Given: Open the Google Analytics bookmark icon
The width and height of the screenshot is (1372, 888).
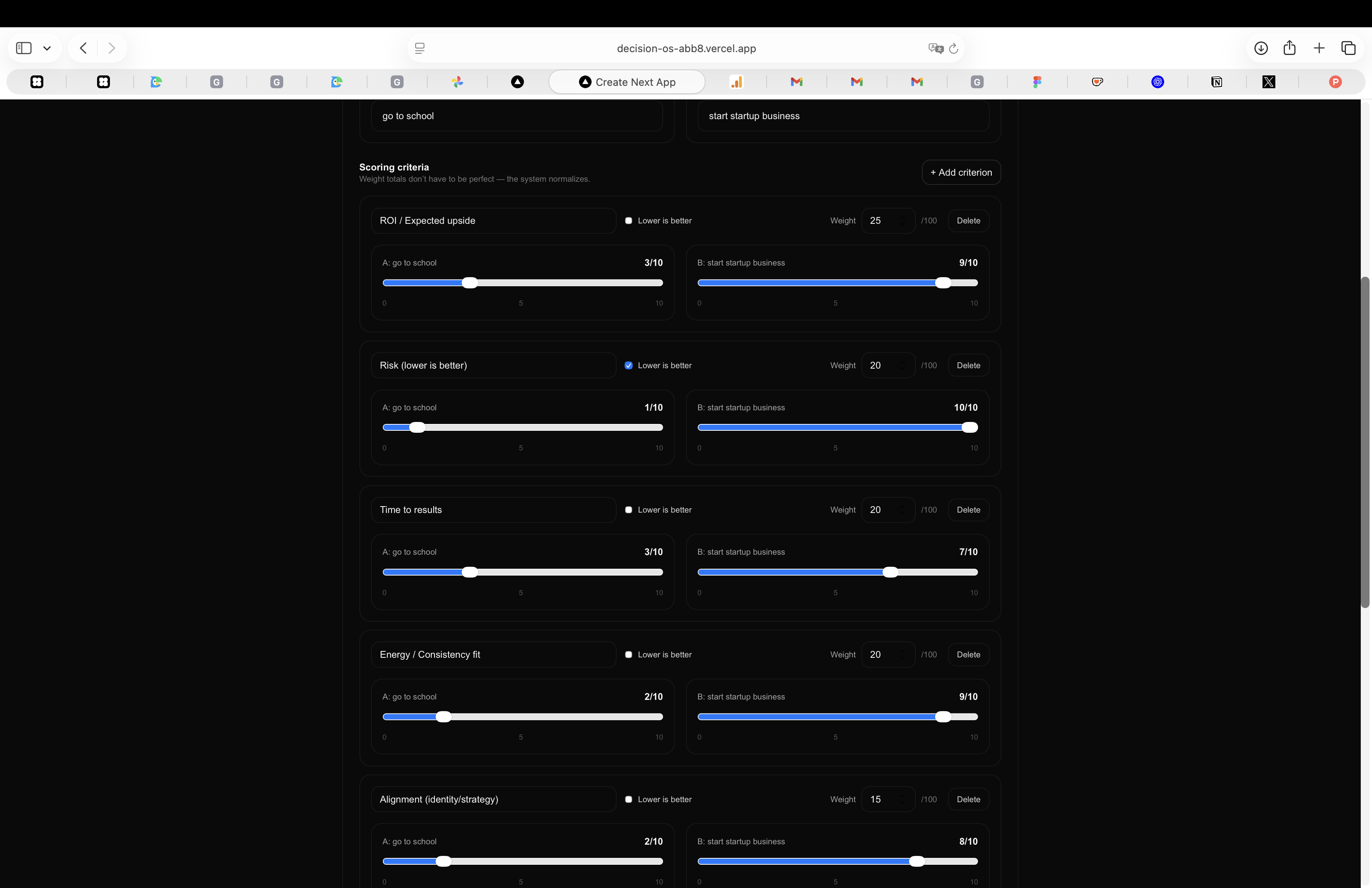Looking at the screenshot, I should (x=736, y=82).
